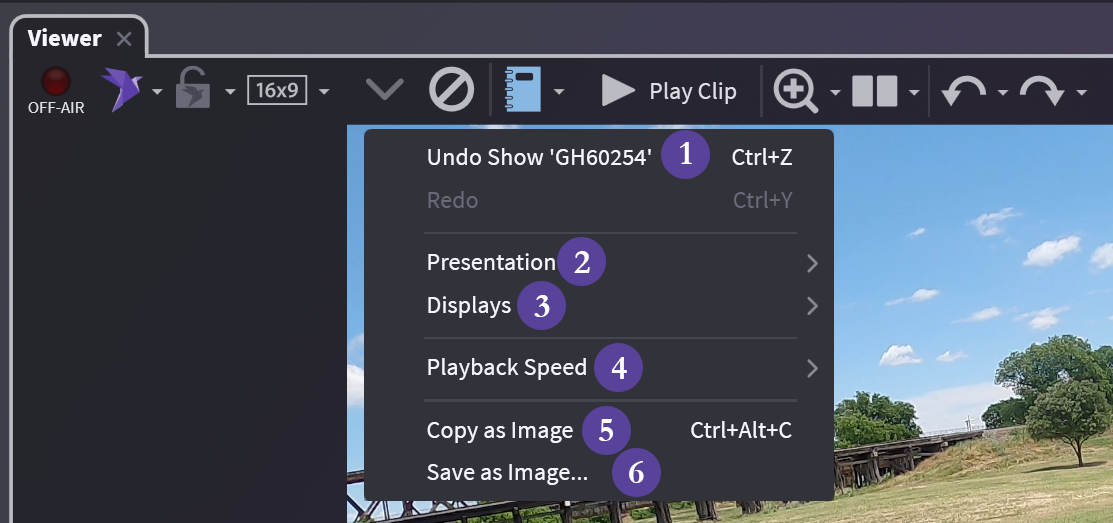Screen dimensions: 1113x523
Task: Click the split-pane layout icon
Action: point(875,91)
